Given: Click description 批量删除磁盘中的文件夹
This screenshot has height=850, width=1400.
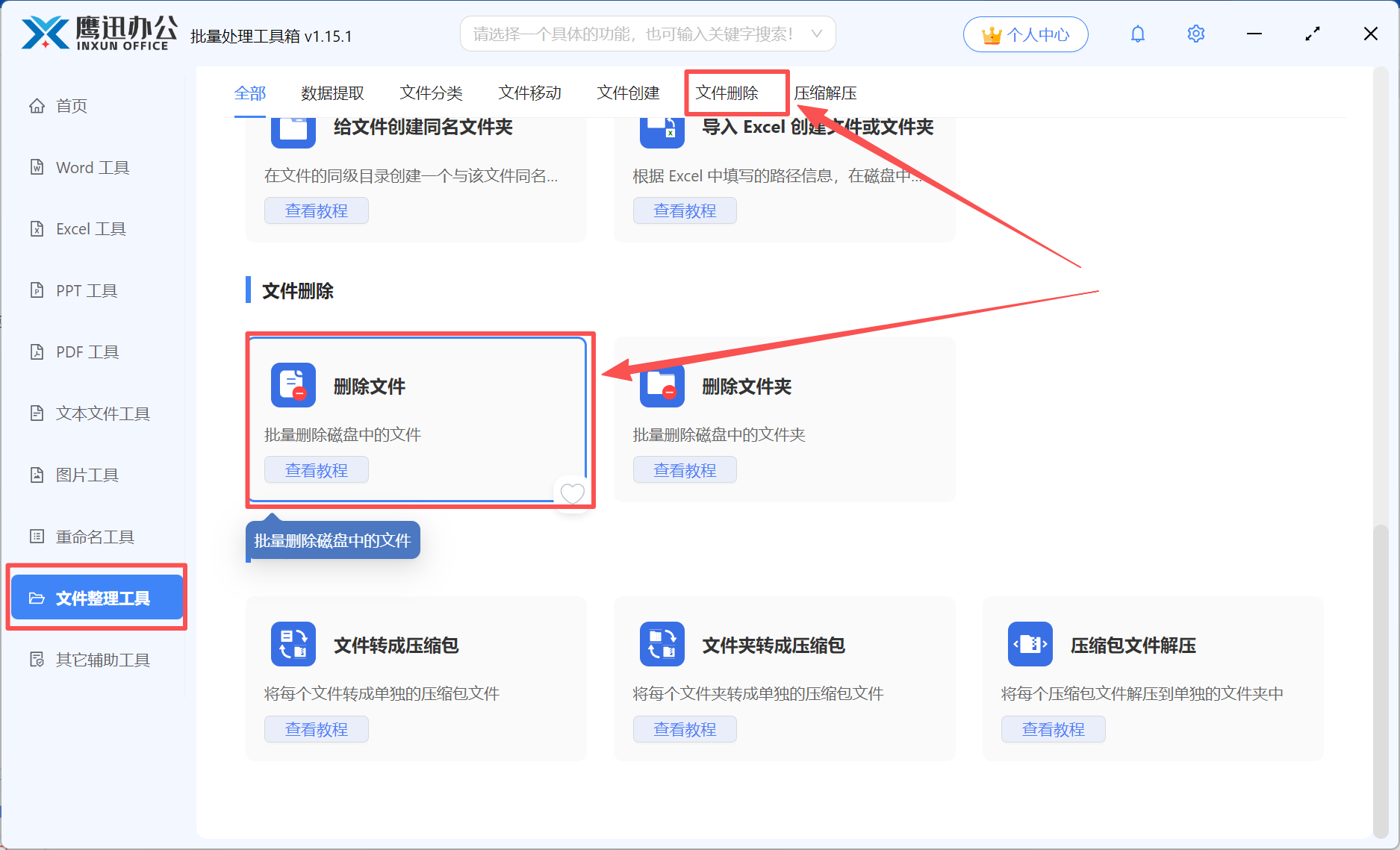Looking at the screenshot, I should coord(719,434).
